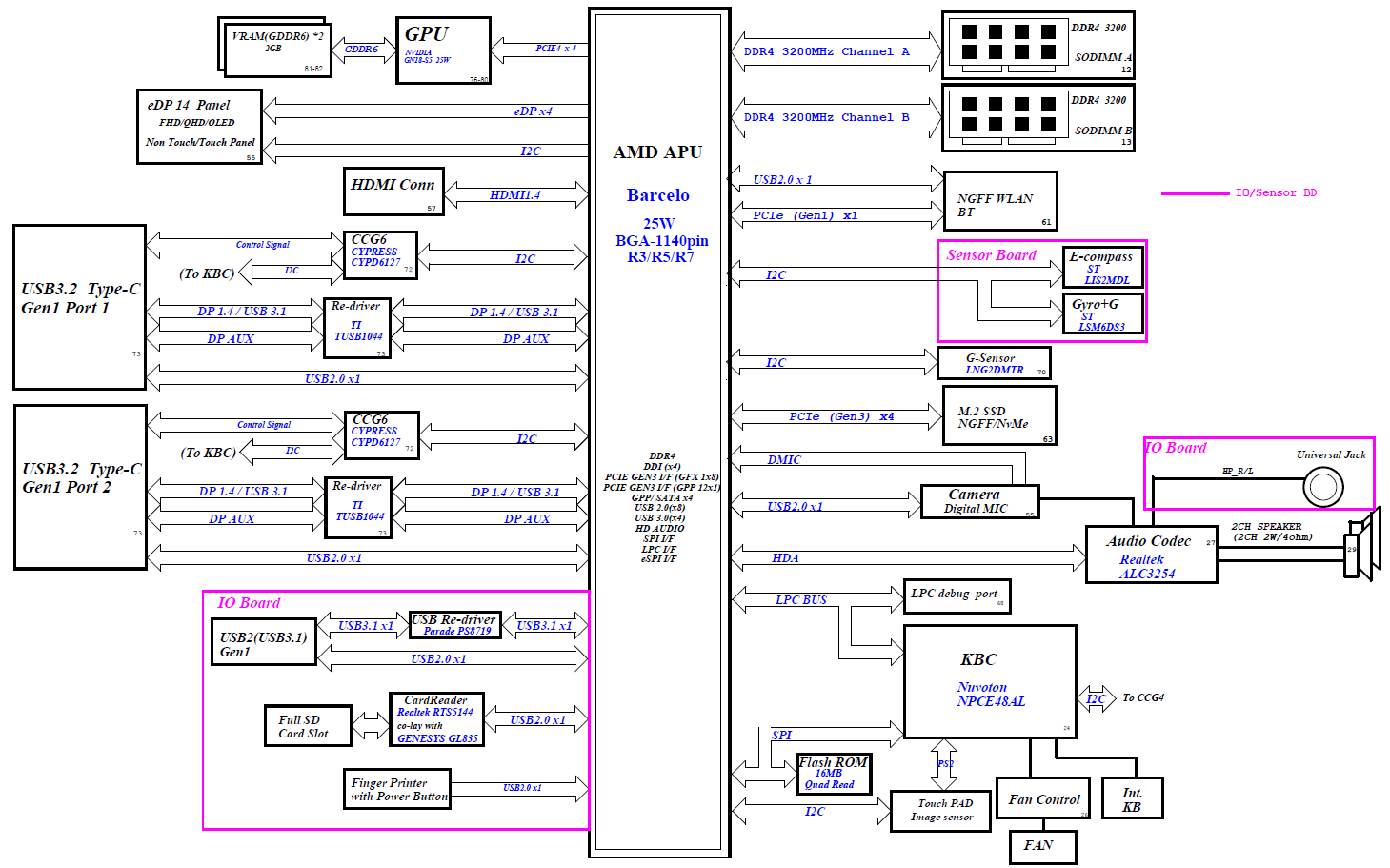Click the USB2(USB3.1) Gen1 block
This screenshot has height=868, width=1390.
pos(263,641)
